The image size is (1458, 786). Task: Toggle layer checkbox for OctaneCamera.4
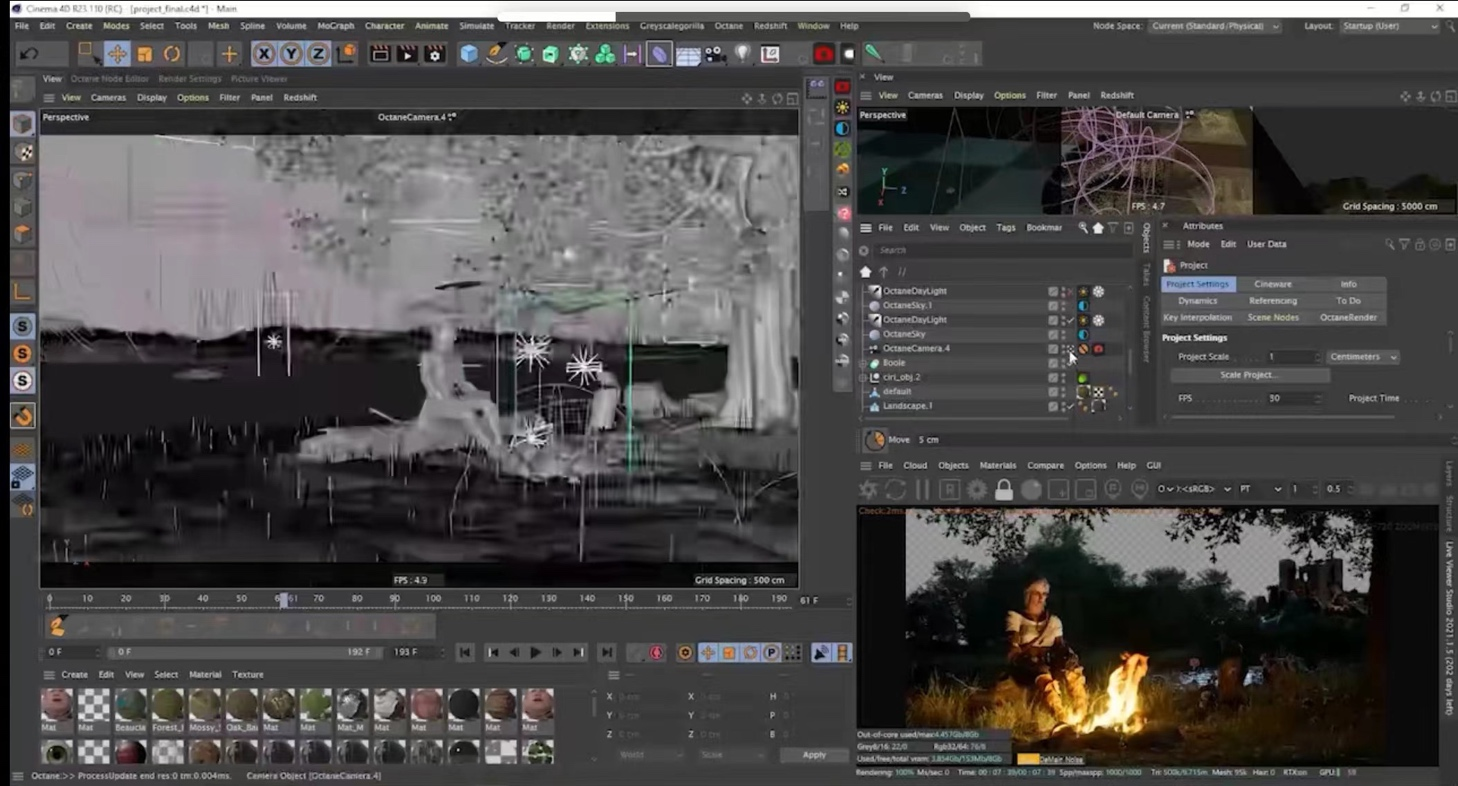click(1053, 349)
